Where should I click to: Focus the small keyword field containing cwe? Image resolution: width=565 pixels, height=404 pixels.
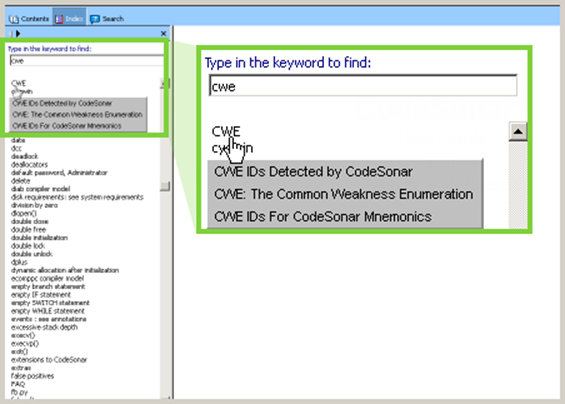click(x=86, y=61)
